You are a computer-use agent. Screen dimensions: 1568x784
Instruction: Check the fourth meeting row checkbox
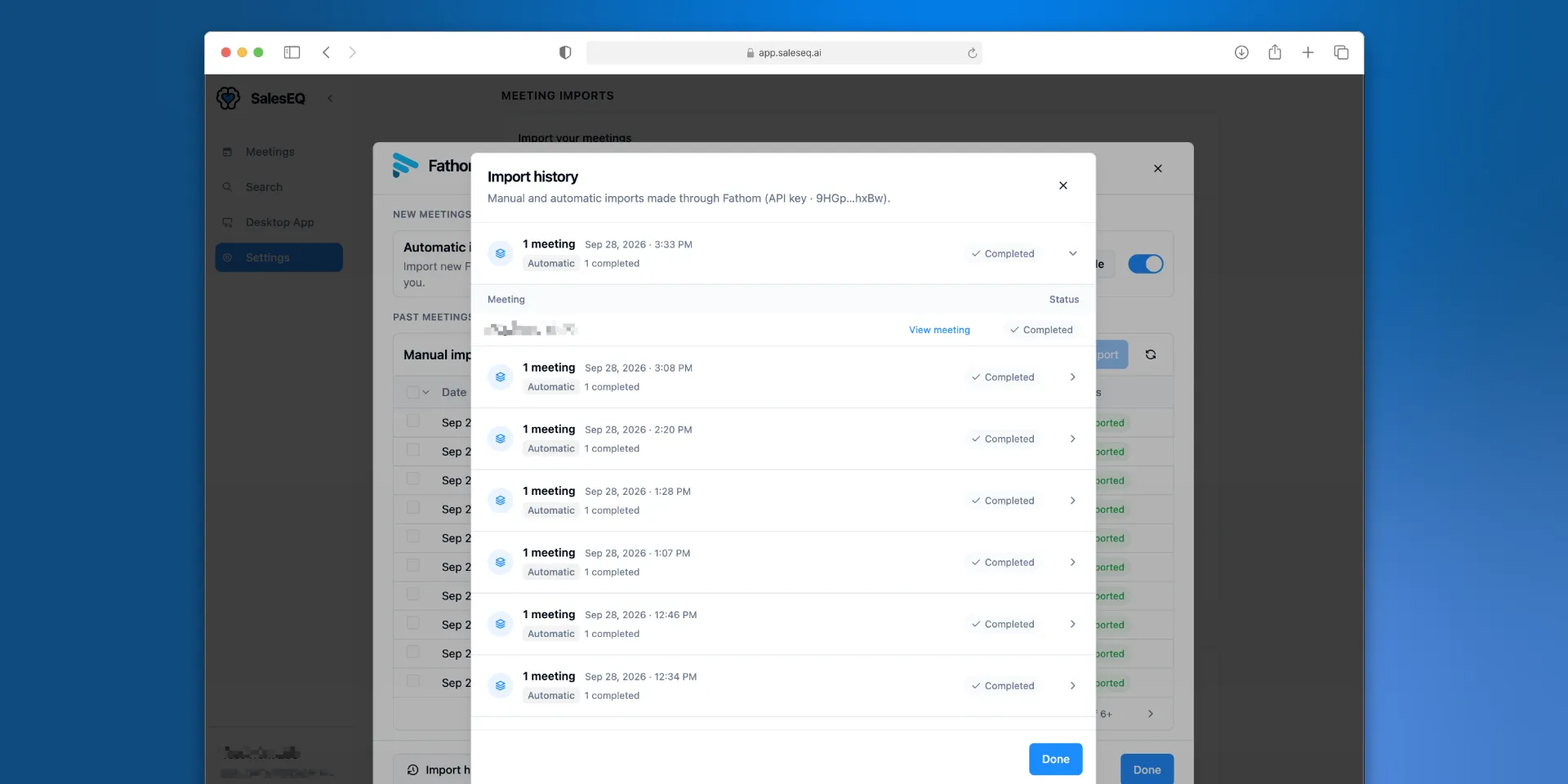[x=412, y=508]
